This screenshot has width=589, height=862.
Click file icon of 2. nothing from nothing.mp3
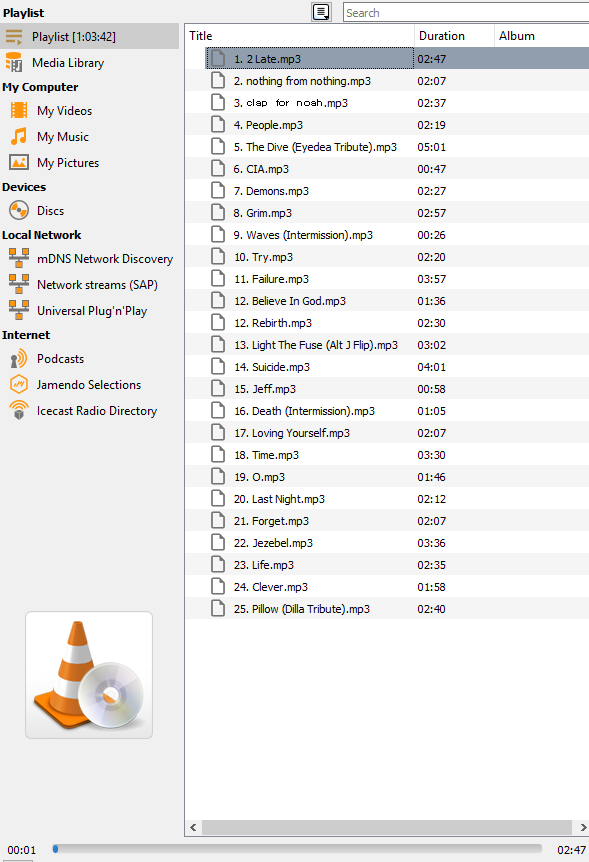218,80
